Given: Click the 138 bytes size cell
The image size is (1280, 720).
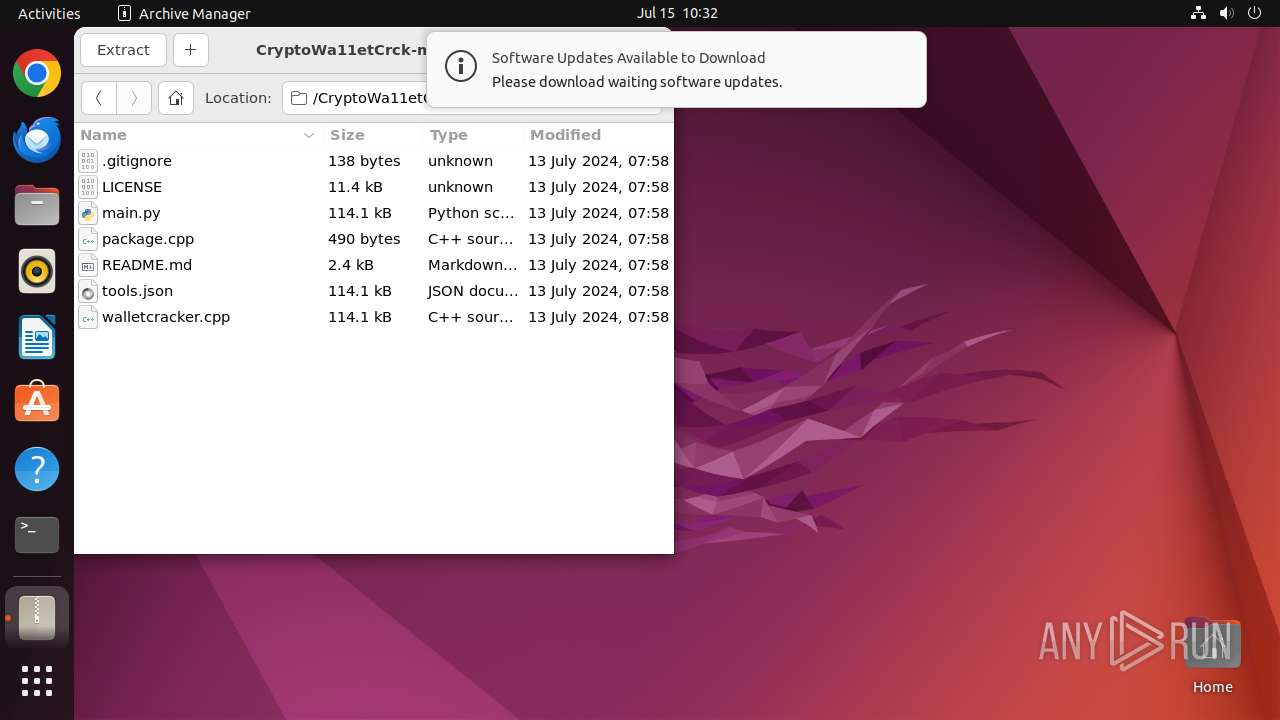Looking at the screenshot, I should tap(364, 161).
